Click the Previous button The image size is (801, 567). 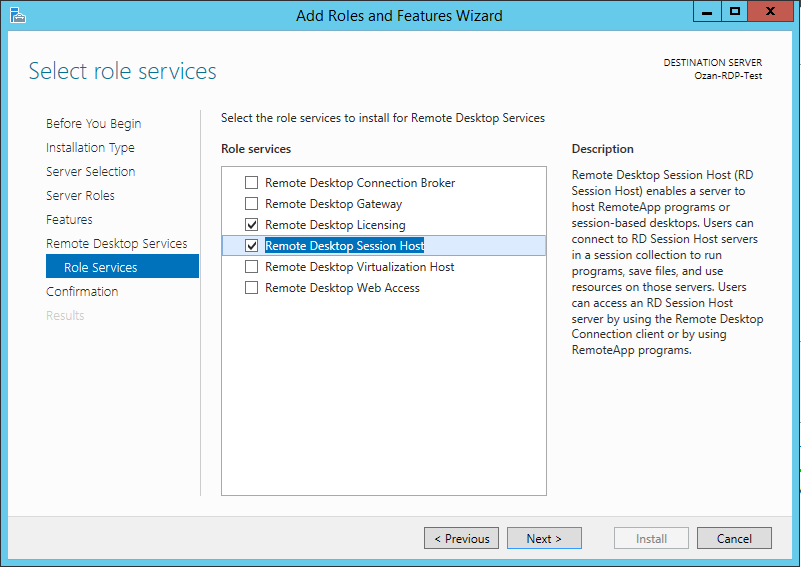(x=462, y=539)
